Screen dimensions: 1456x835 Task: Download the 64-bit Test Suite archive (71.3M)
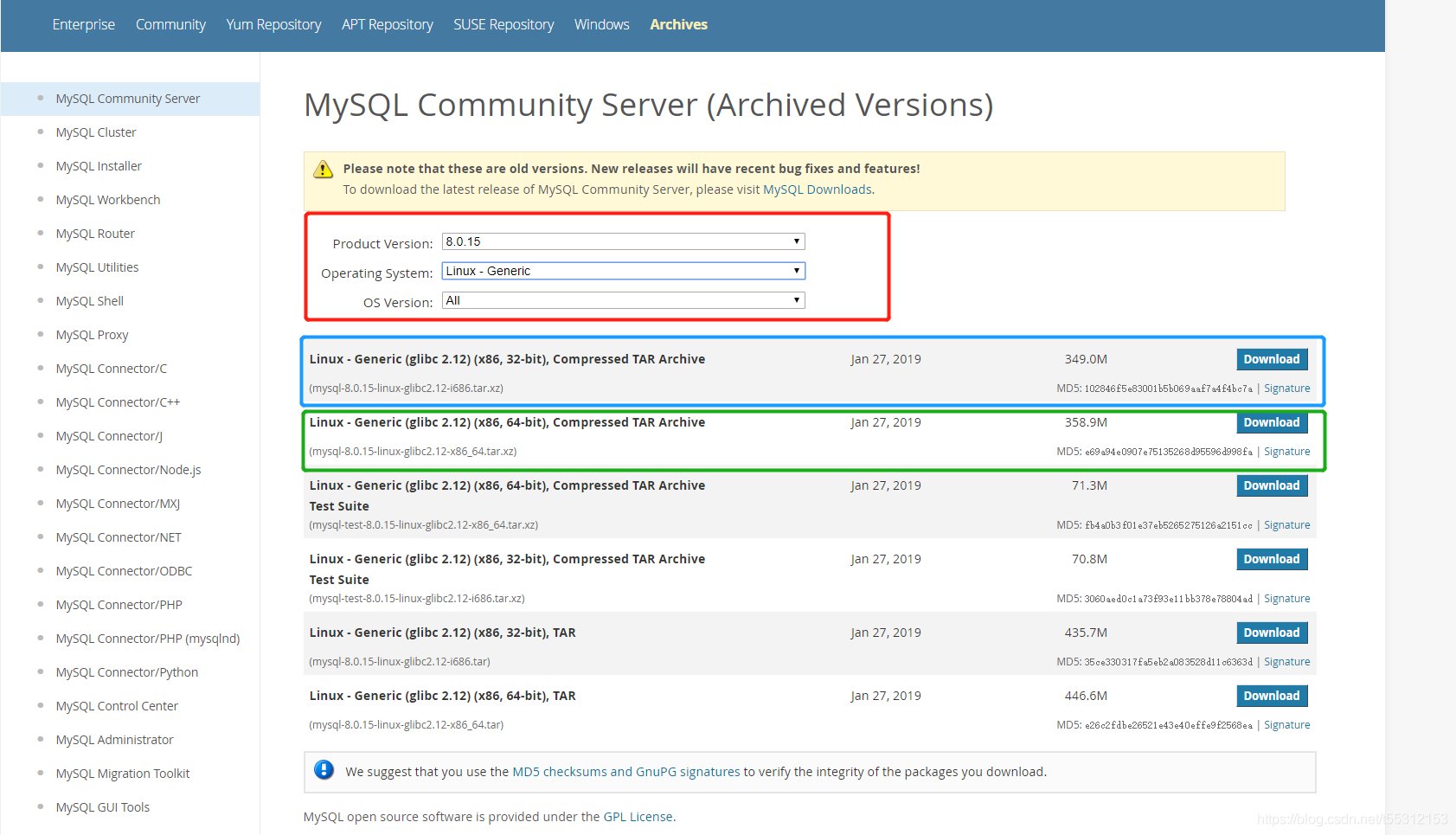tap(1272, 485)
